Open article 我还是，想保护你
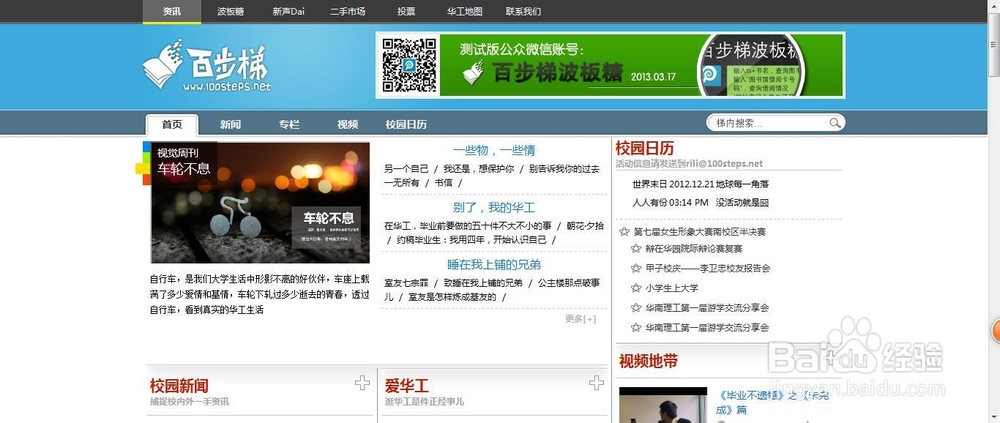 tap(478, 169)
